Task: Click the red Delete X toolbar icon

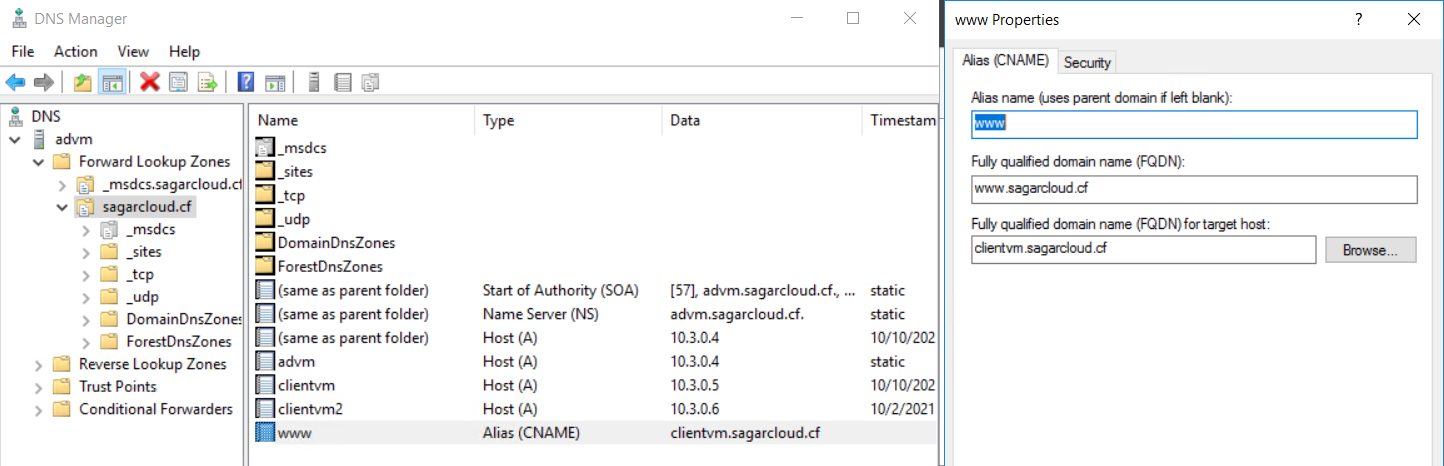Action: (x=150, y=82)
